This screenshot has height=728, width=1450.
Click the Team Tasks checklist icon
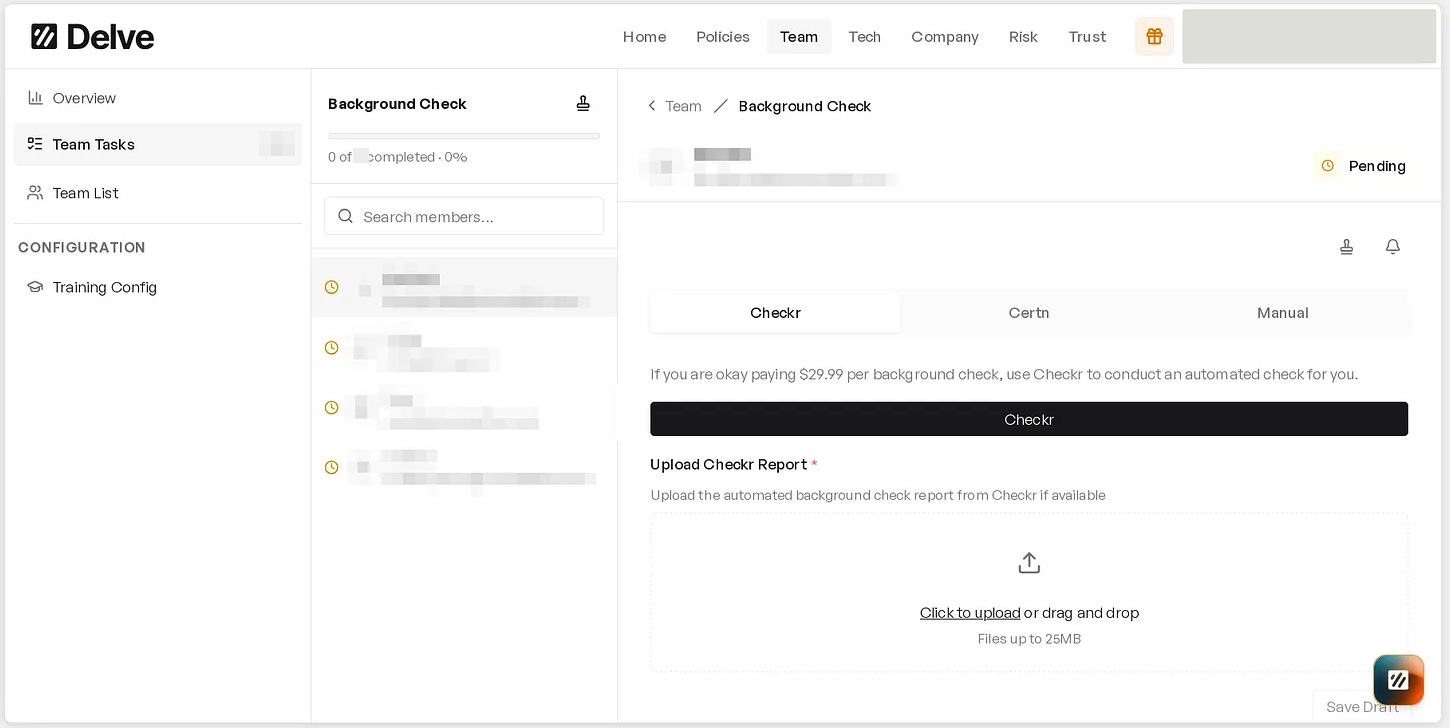tap(35, 144)
